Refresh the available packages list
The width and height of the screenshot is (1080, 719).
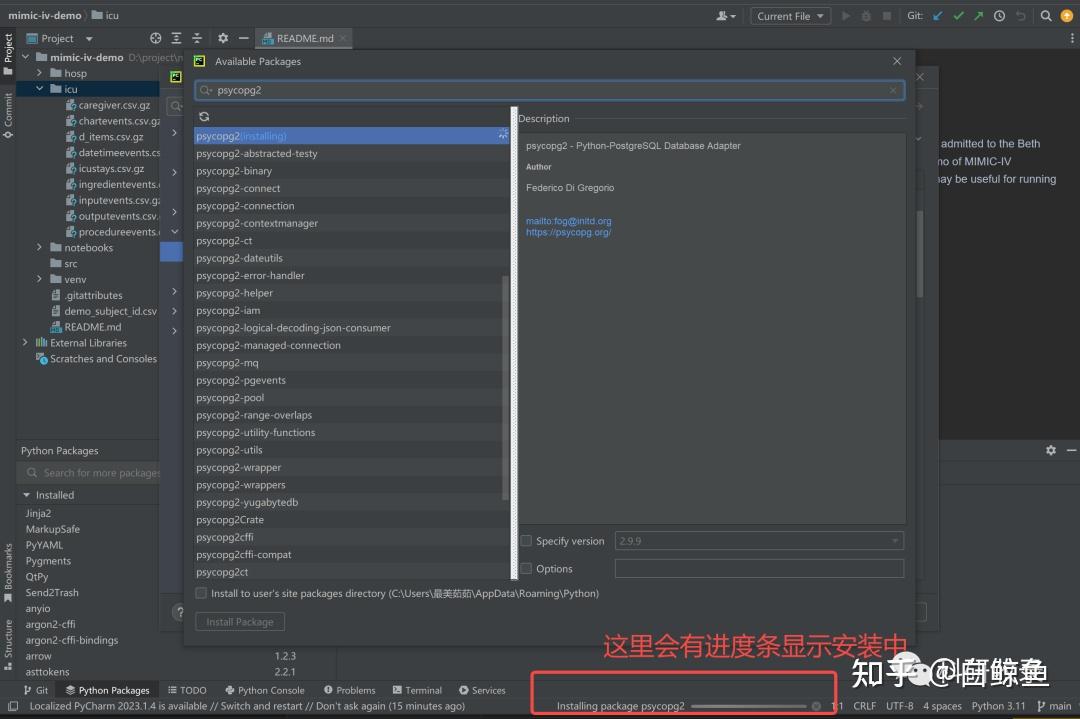pos(205,115)
